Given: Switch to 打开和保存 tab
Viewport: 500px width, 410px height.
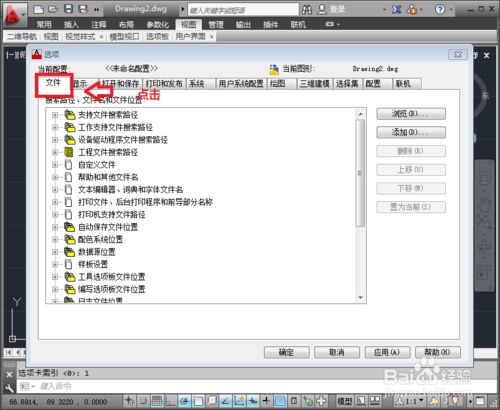Looking at the screenshot, I should 120,84.
